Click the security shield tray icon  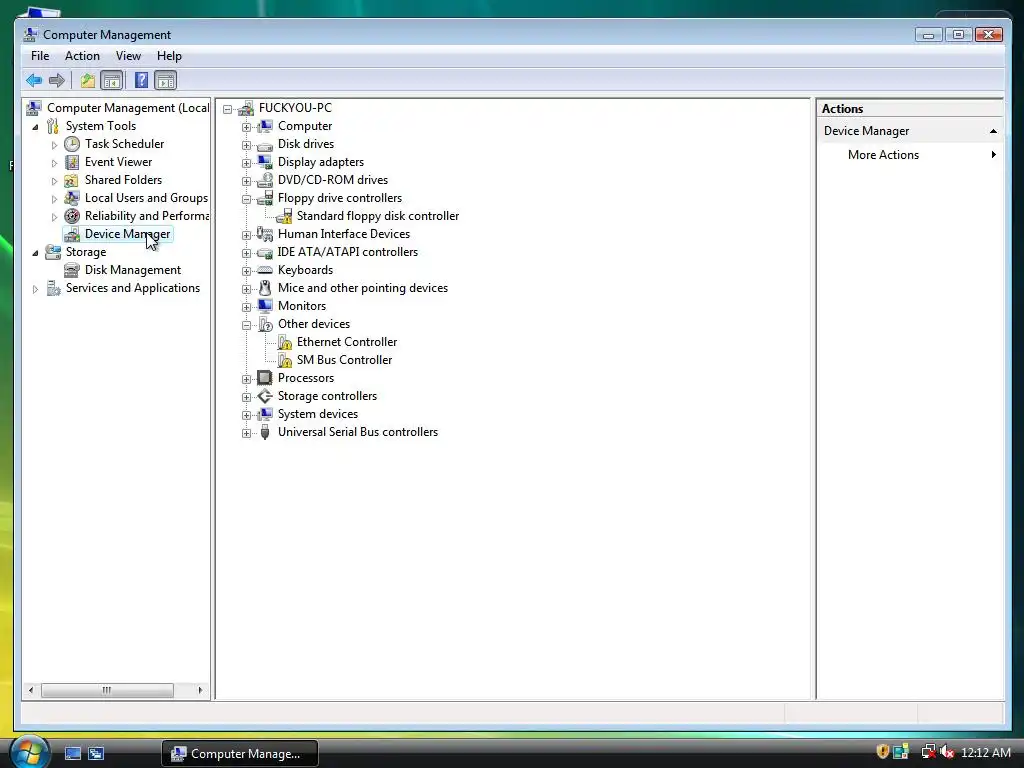[x=882, y=752]
